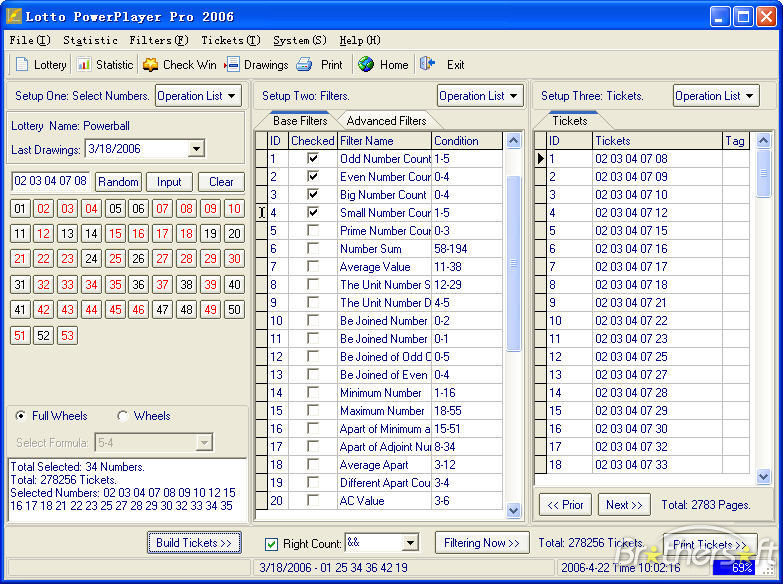The image size is (783, 584).
Task: Deselect lottery number 53
Action: tap(67, 335)
